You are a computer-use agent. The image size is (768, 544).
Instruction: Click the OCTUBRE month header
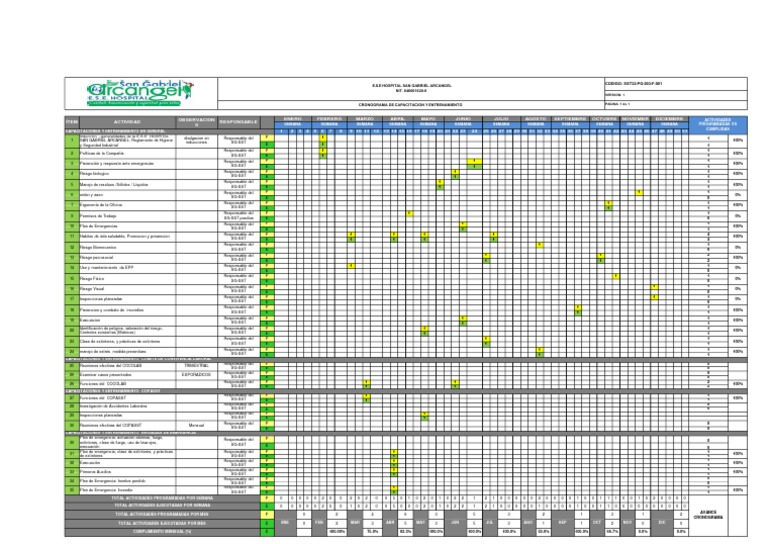(x=605, y=119)
